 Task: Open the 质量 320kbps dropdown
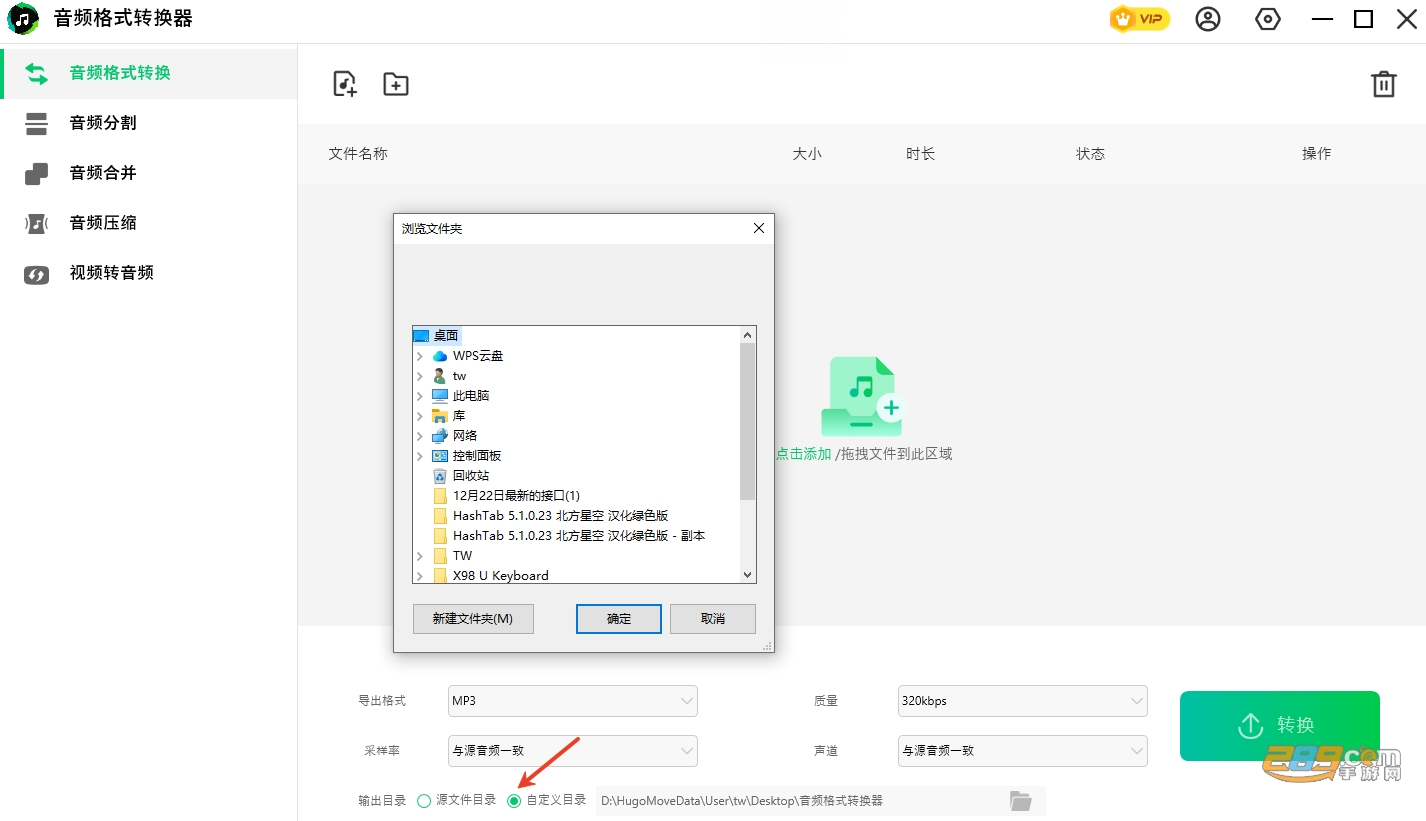(x=1023, y=701)
